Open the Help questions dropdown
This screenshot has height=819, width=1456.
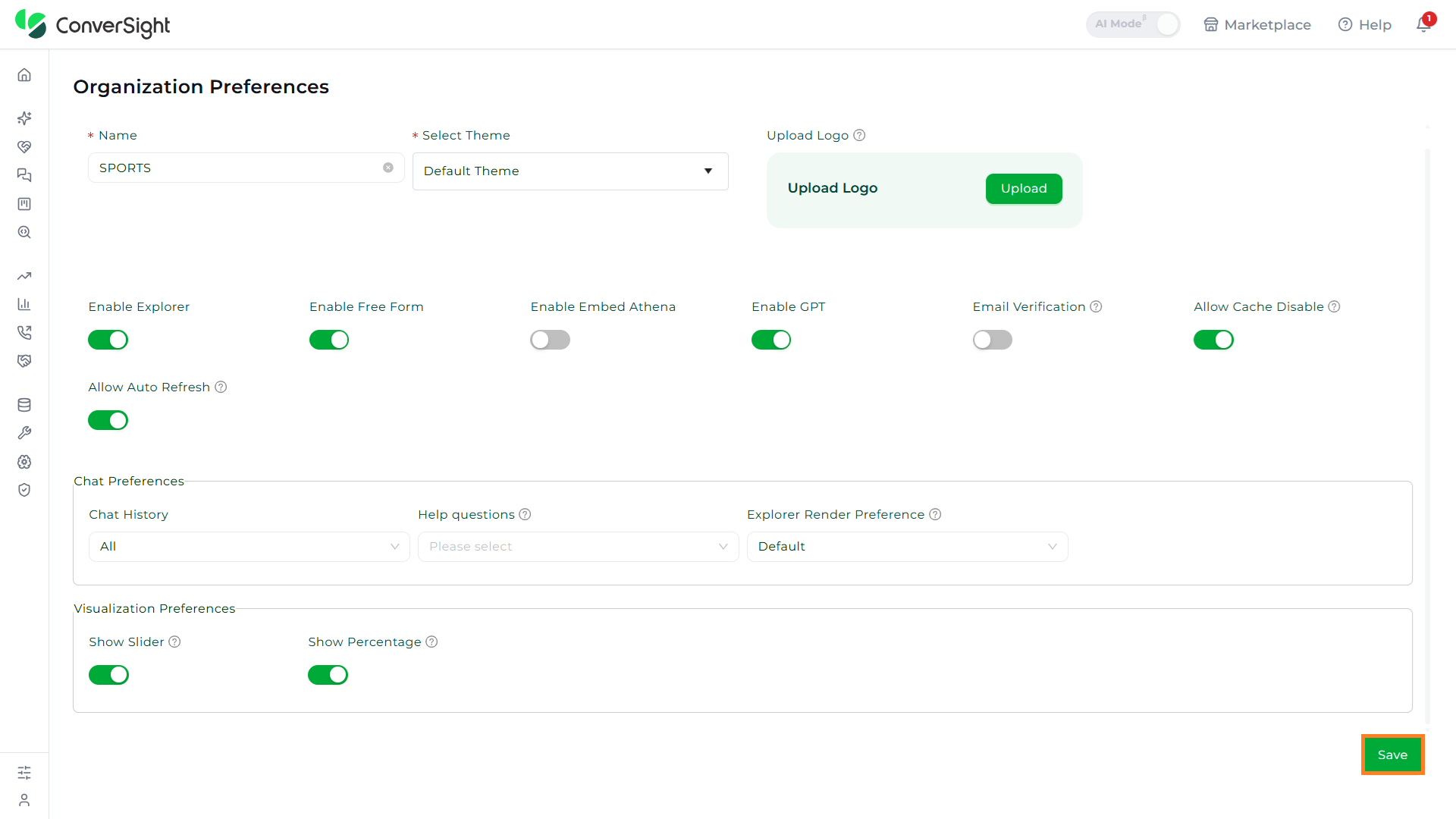579,547
